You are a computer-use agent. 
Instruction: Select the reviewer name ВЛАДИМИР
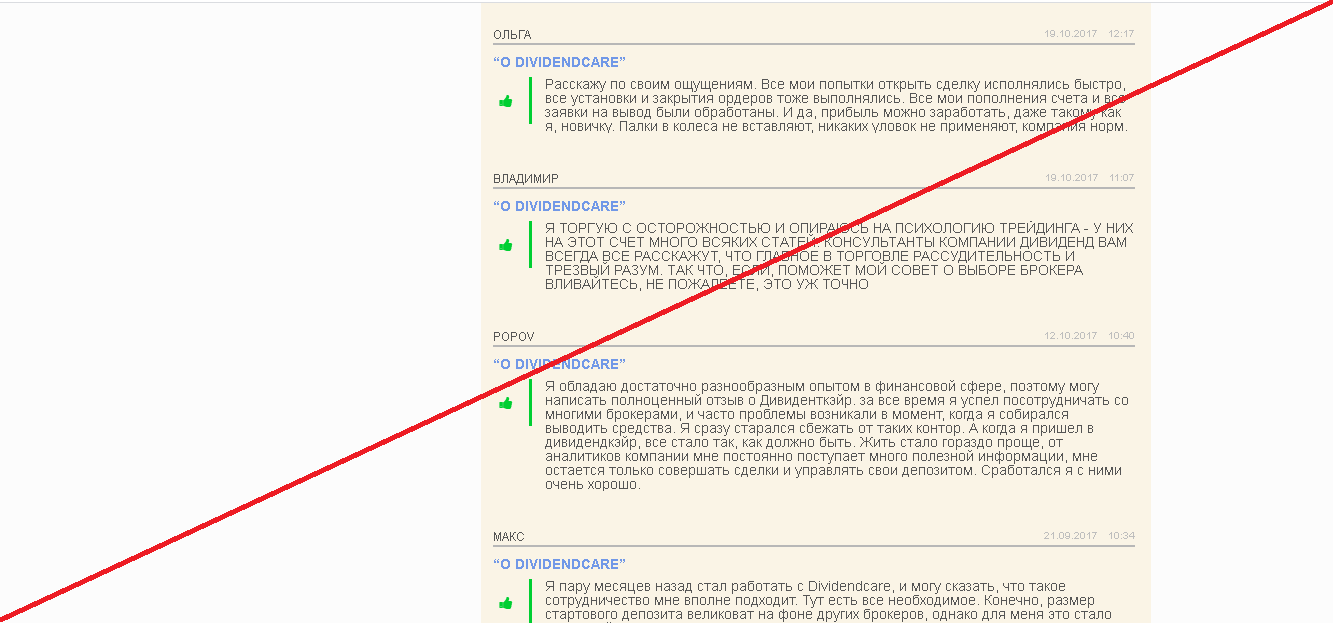[526, 179]
